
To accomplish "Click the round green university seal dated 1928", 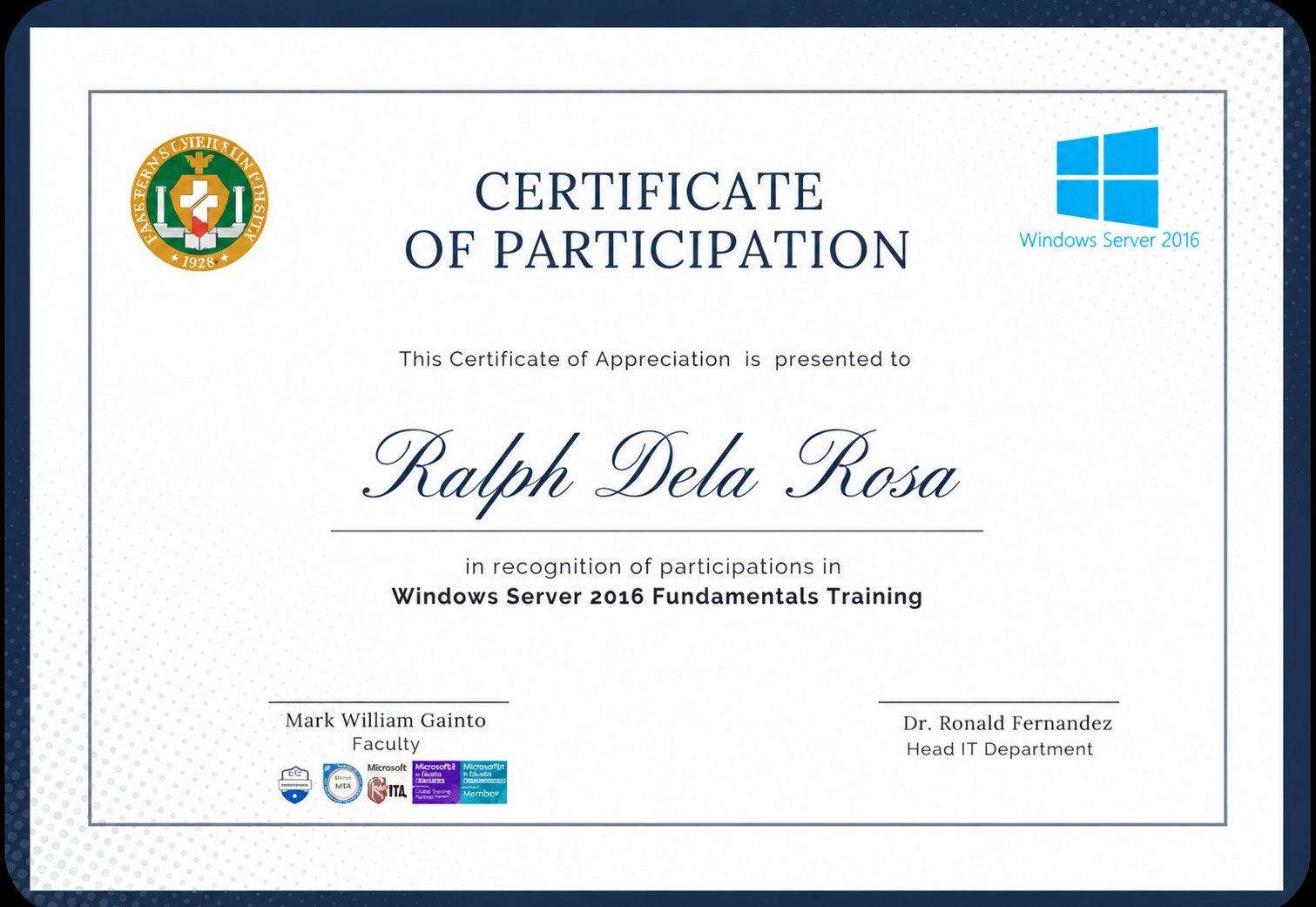I will pos(199,202).
